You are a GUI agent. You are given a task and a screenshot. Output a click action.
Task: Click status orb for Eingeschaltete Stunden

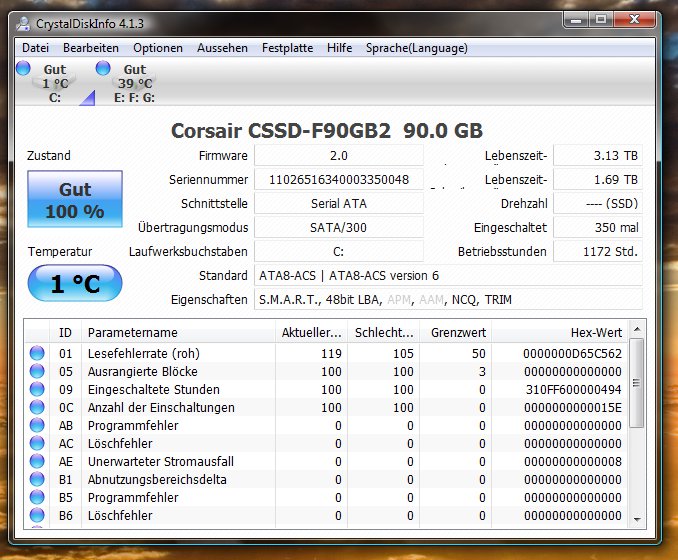pos(37,389)
